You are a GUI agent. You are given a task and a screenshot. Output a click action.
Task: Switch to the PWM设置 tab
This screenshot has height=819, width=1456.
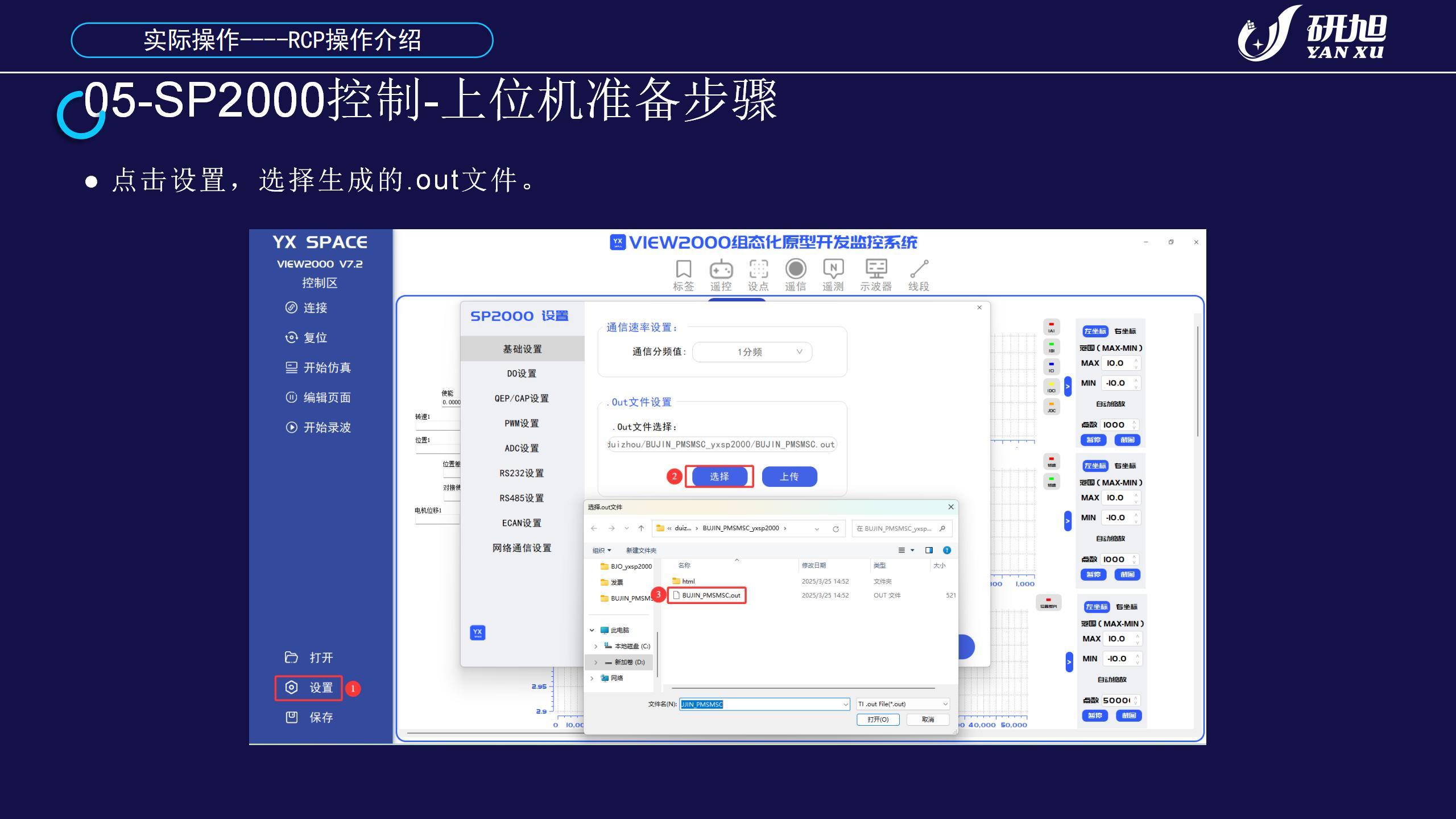522,424
